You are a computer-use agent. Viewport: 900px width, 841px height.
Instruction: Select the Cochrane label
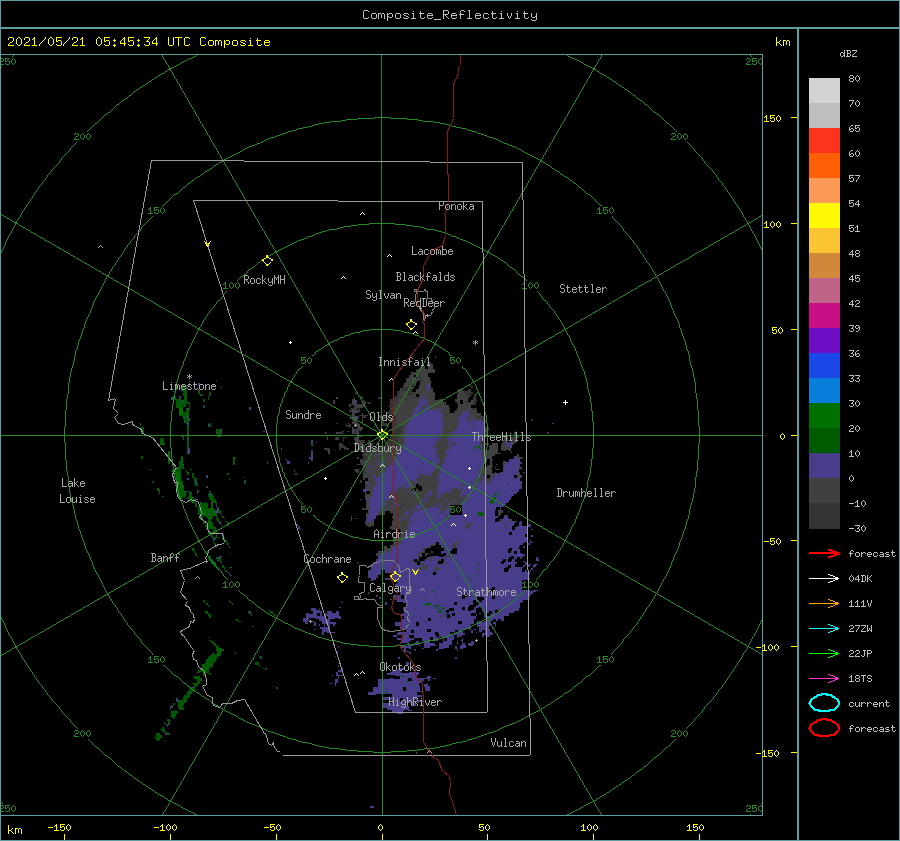327,559
